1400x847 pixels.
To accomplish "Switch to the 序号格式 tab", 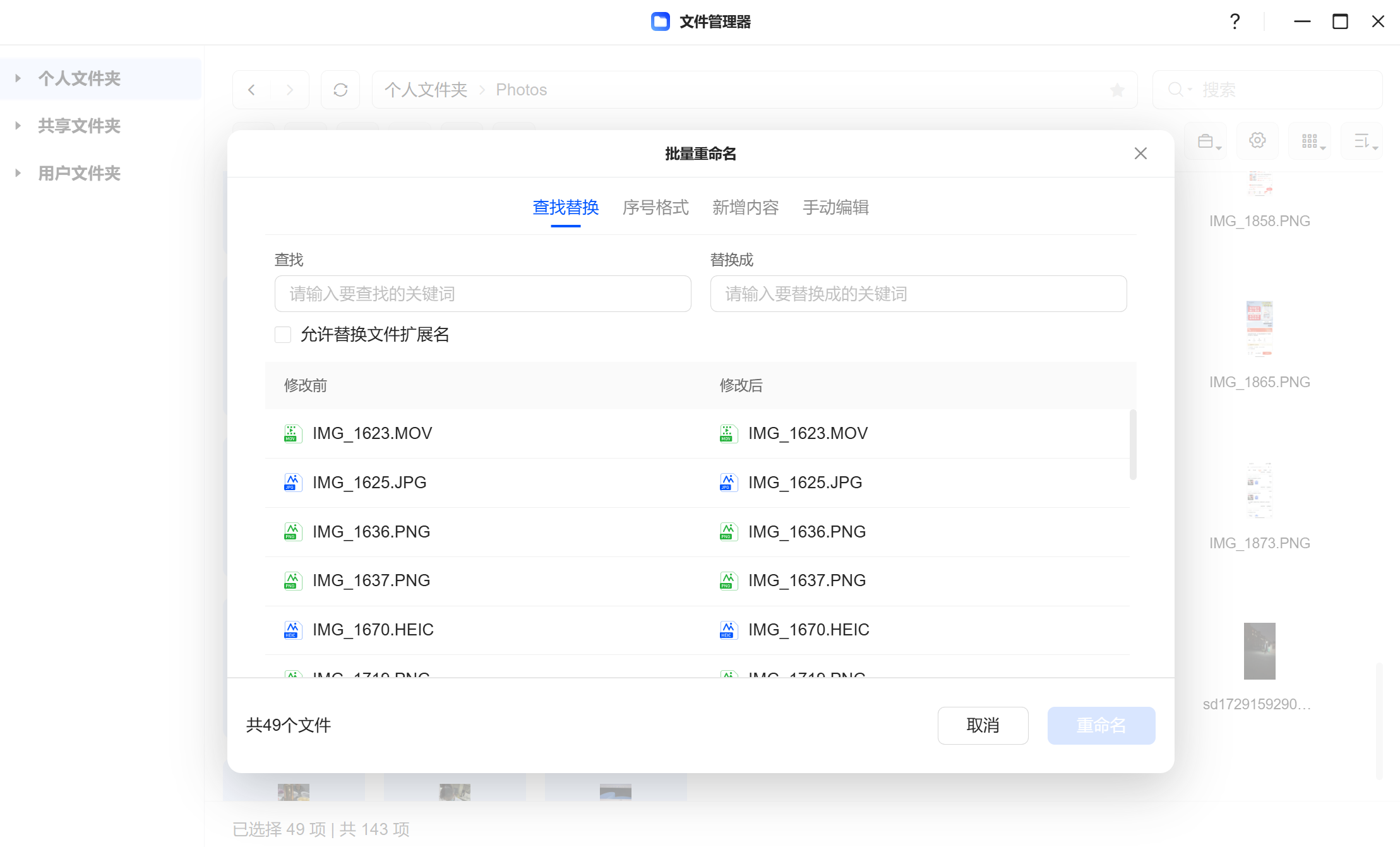I will 655,207.
